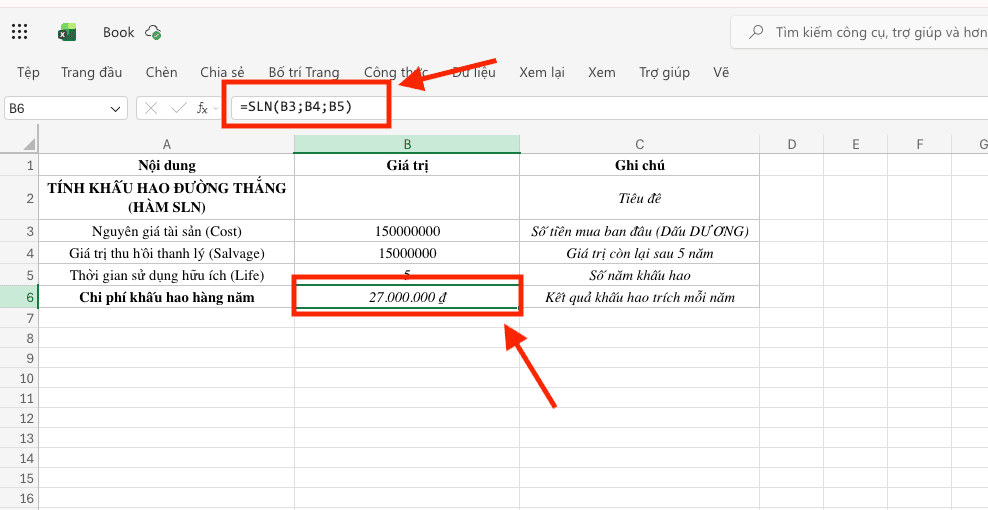
Task: Click the cloud saved status icon
Action: [152, 32]
